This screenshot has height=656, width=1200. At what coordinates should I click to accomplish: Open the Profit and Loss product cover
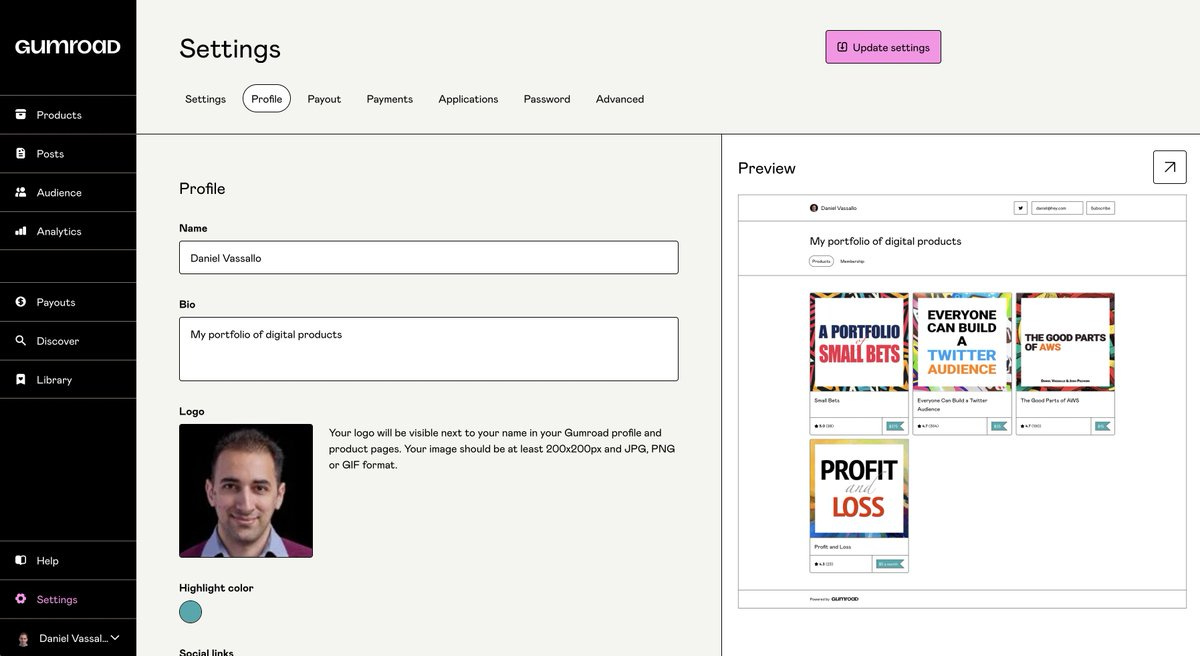coord(859,489)
